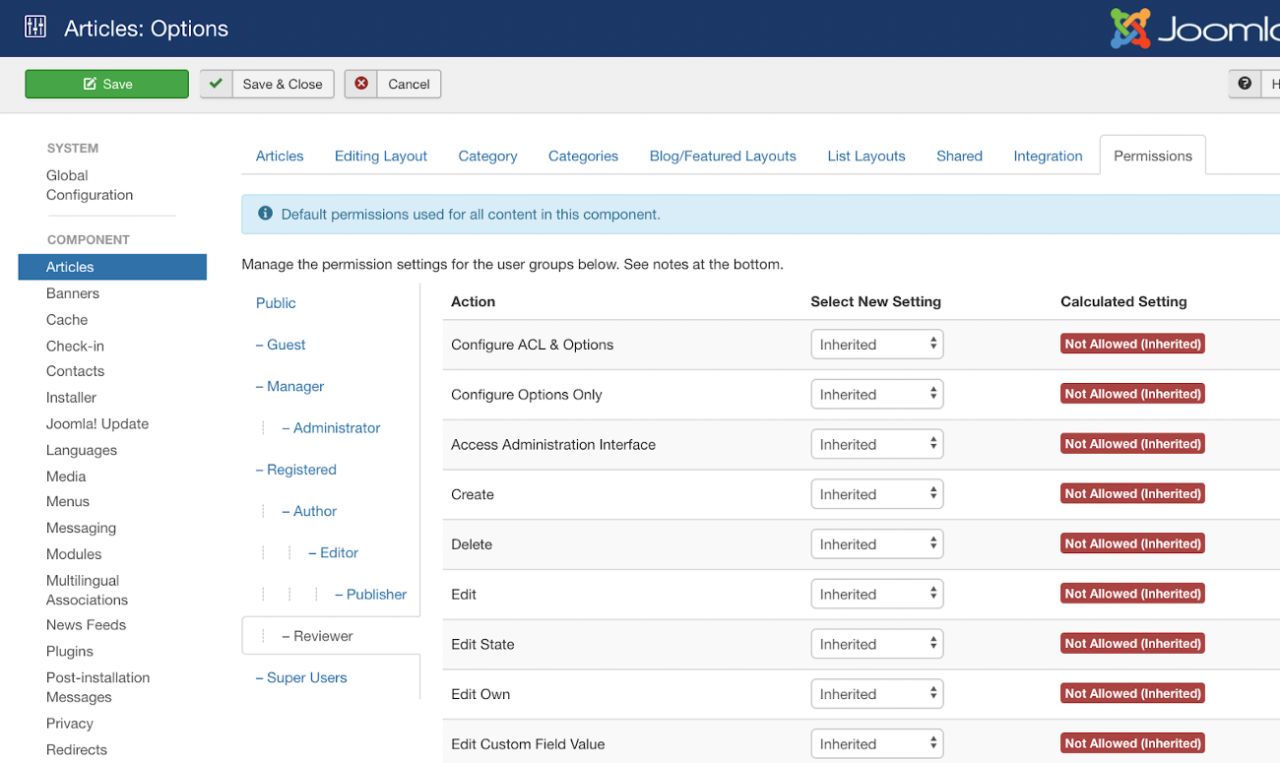Select the Guest user group
The width and height of the screenshot is (1280, 763).
coord(281,345)
